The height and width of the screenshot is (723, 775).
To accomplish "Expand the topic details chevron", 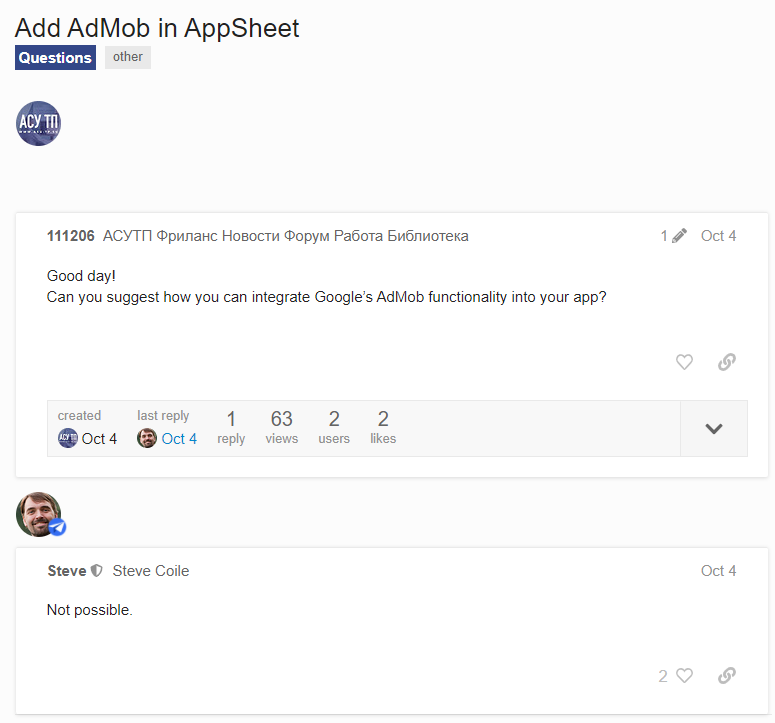I will pos(714,428).
